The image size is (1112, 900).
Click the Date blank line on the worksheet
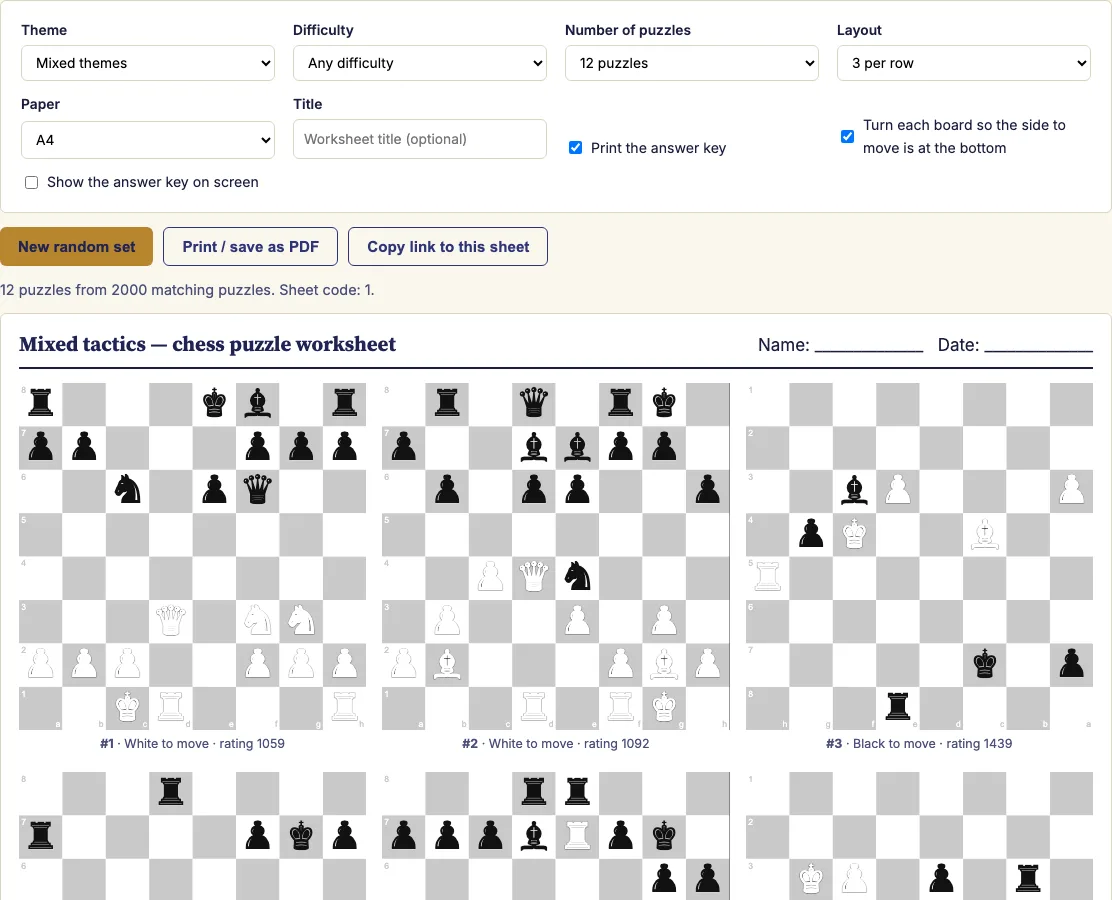[1038, 346]
